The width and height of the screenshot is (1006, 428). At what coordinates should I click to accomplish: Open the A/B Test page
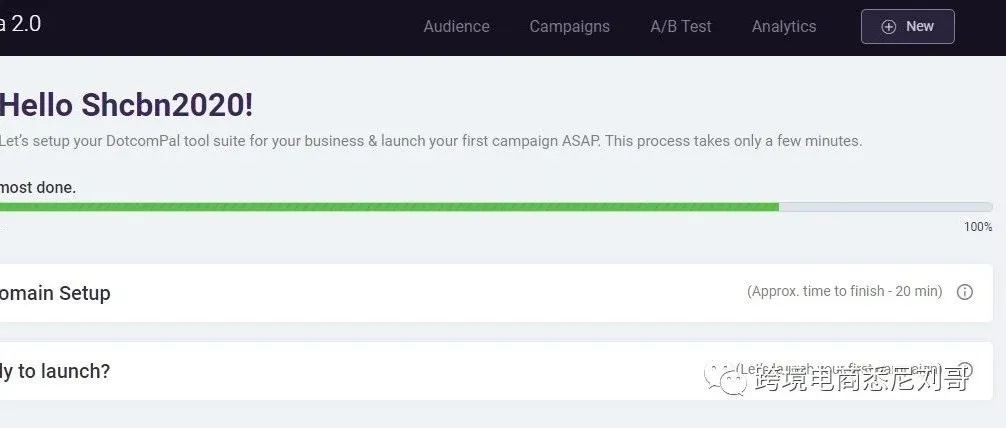tap(681, 27)
